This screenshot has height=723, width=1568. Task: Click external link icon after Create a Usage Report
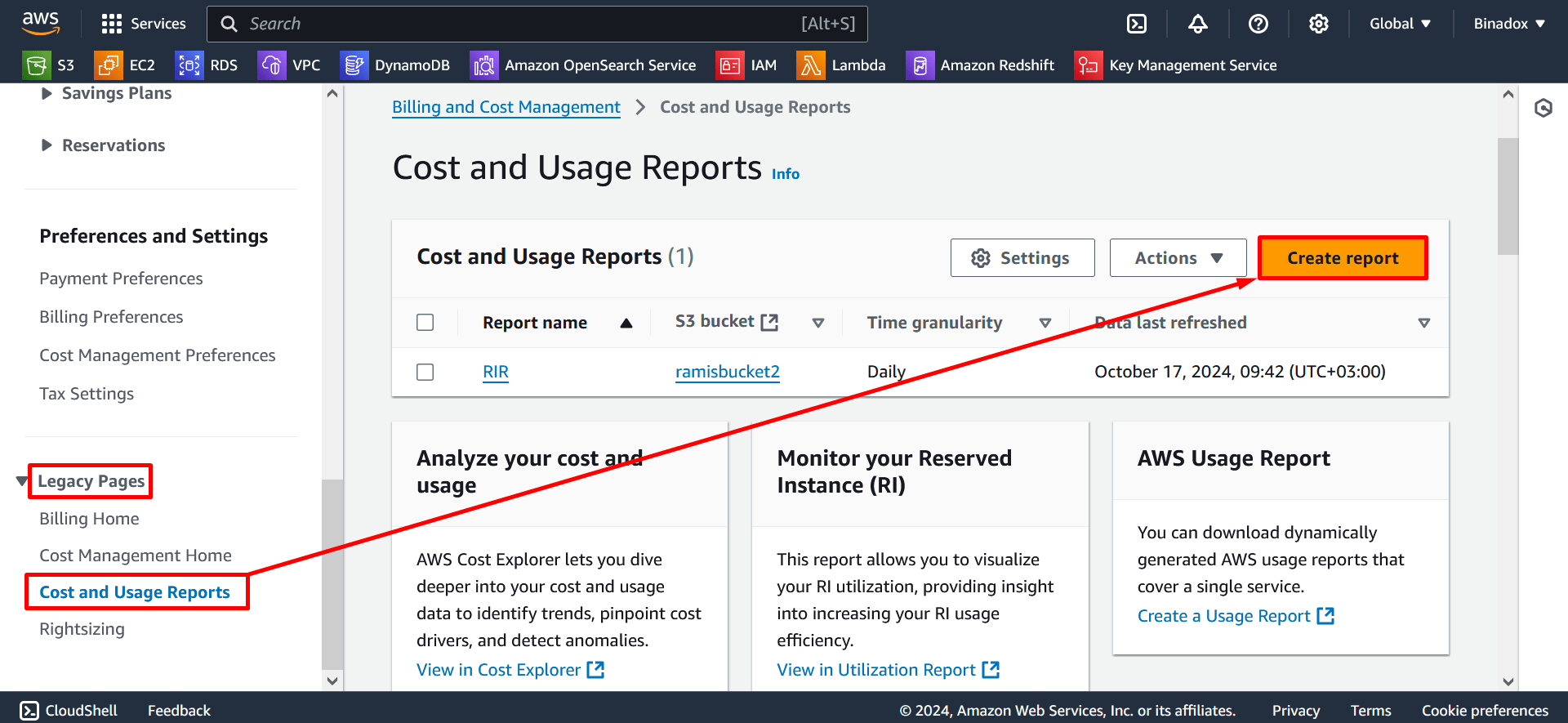1325,616
